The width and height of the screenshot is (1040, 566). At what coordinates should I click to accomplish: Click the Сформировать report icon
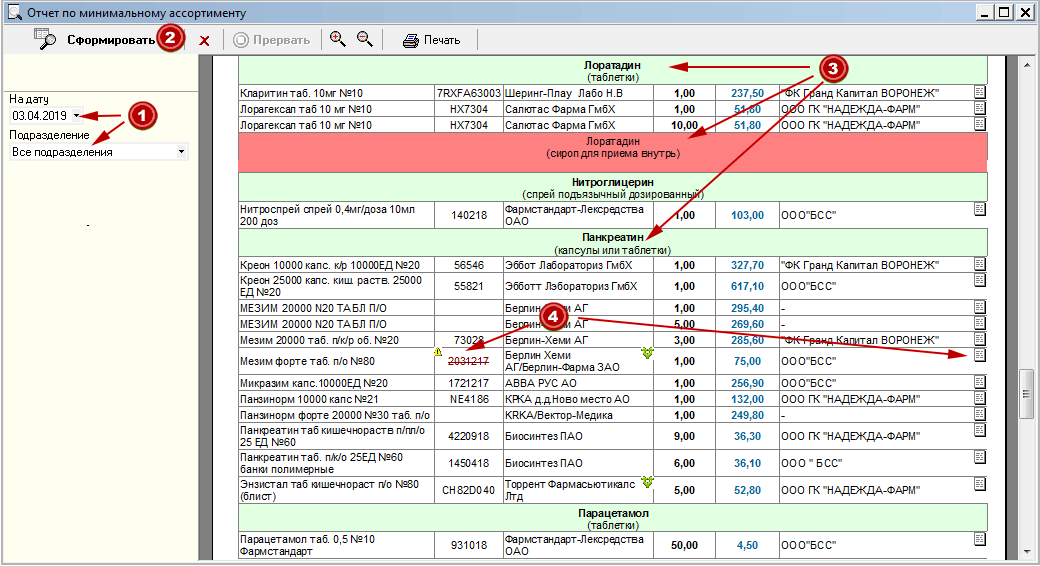[x=45, y=40]
